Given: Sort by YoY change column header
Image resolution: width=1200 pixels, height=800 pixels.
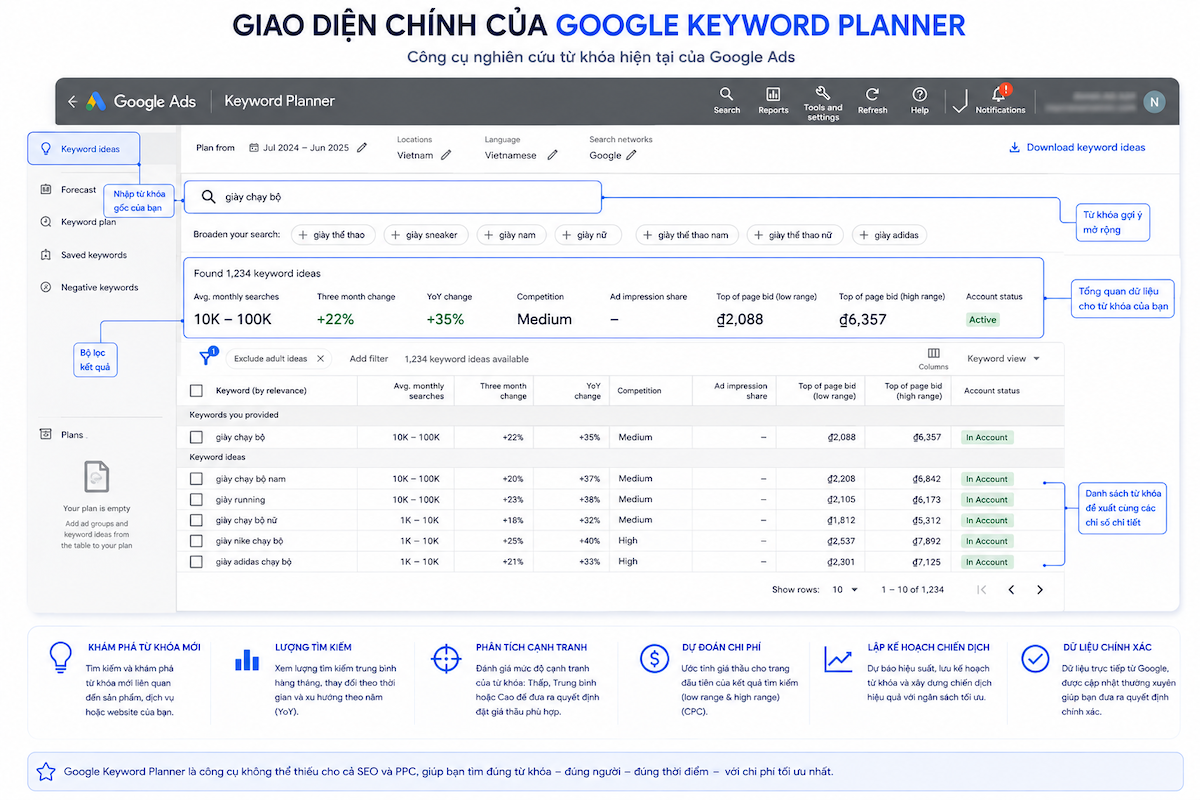Looking at the screenshot, I should (588, 391).
